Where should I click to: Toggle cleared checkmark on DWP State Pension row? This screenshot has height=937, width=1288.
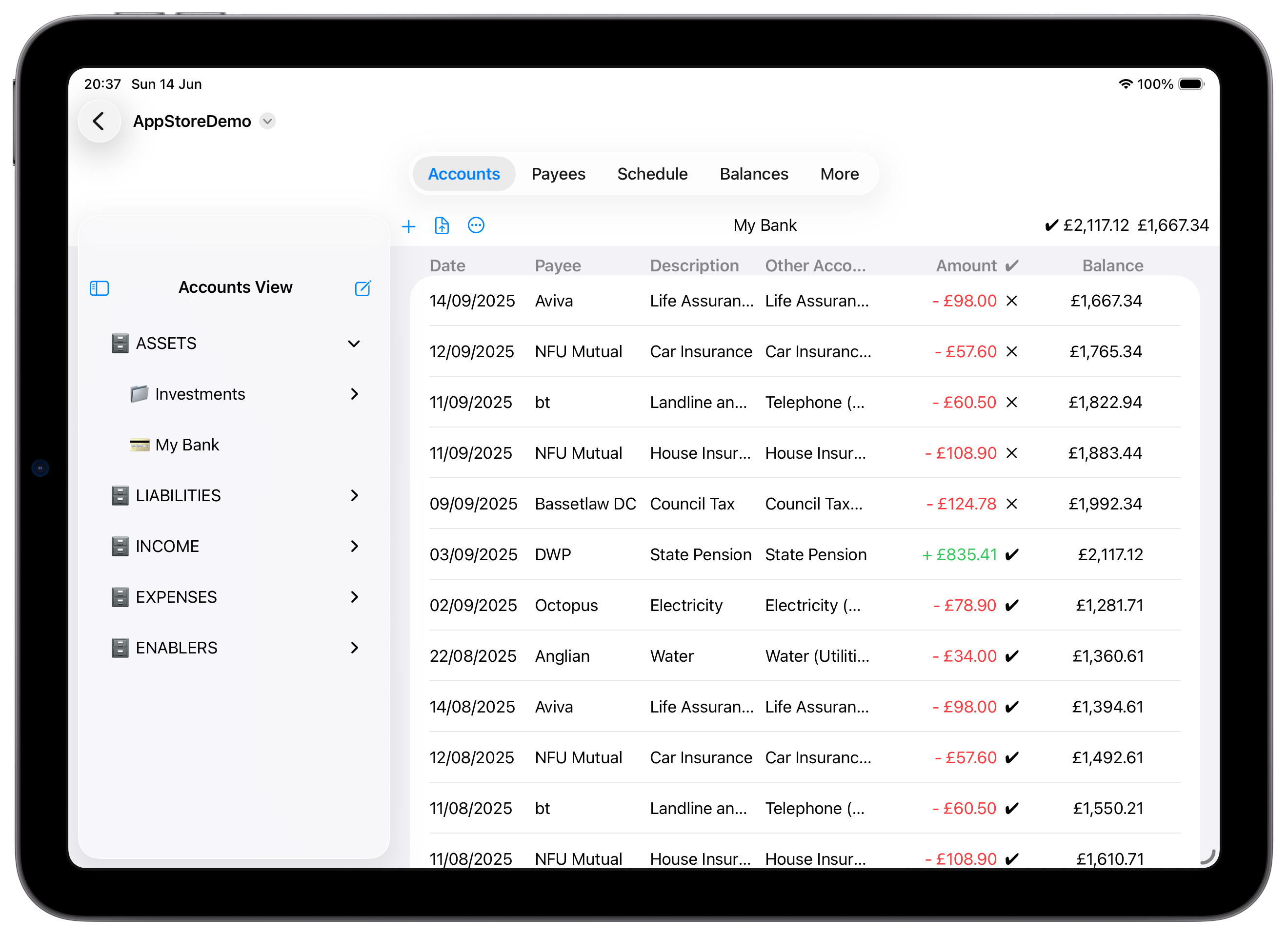tap(1012, 554)
